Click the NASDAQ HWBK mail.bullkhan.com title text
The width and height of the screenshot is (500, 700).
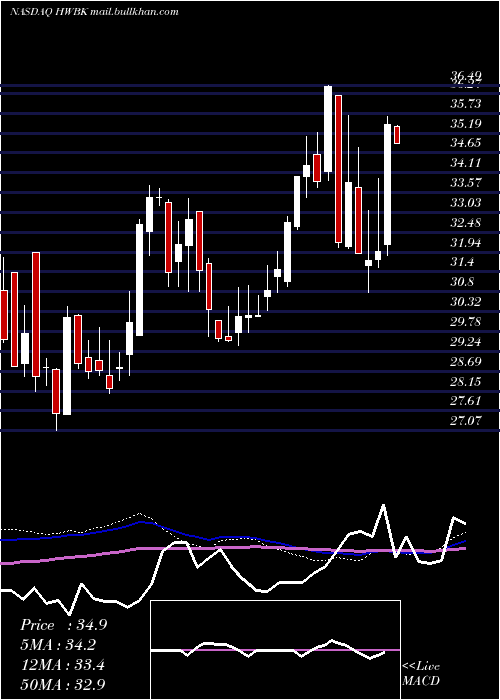94,12
